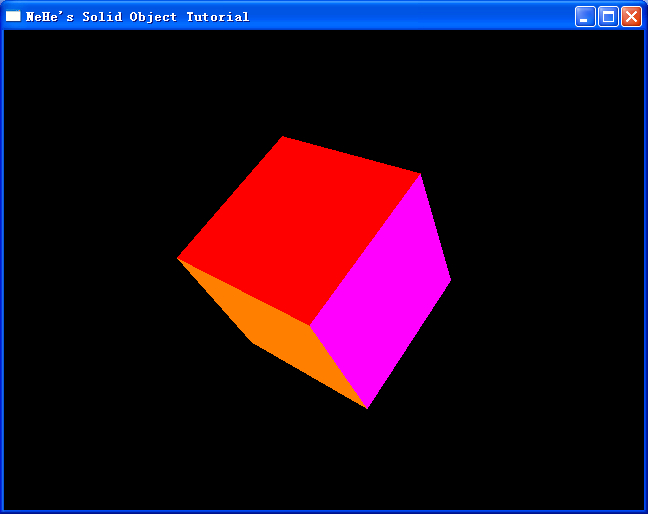Click the red face of the cube
The width and height of the screenshot is (648, 514).
pyautogui.click(x=299, y=229)
